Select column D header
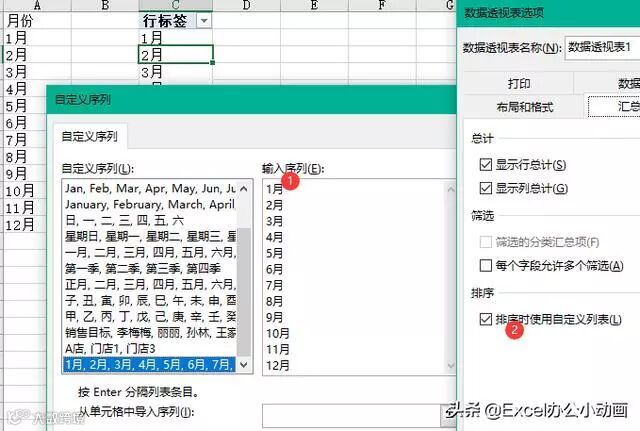 (x=246, y=5)
